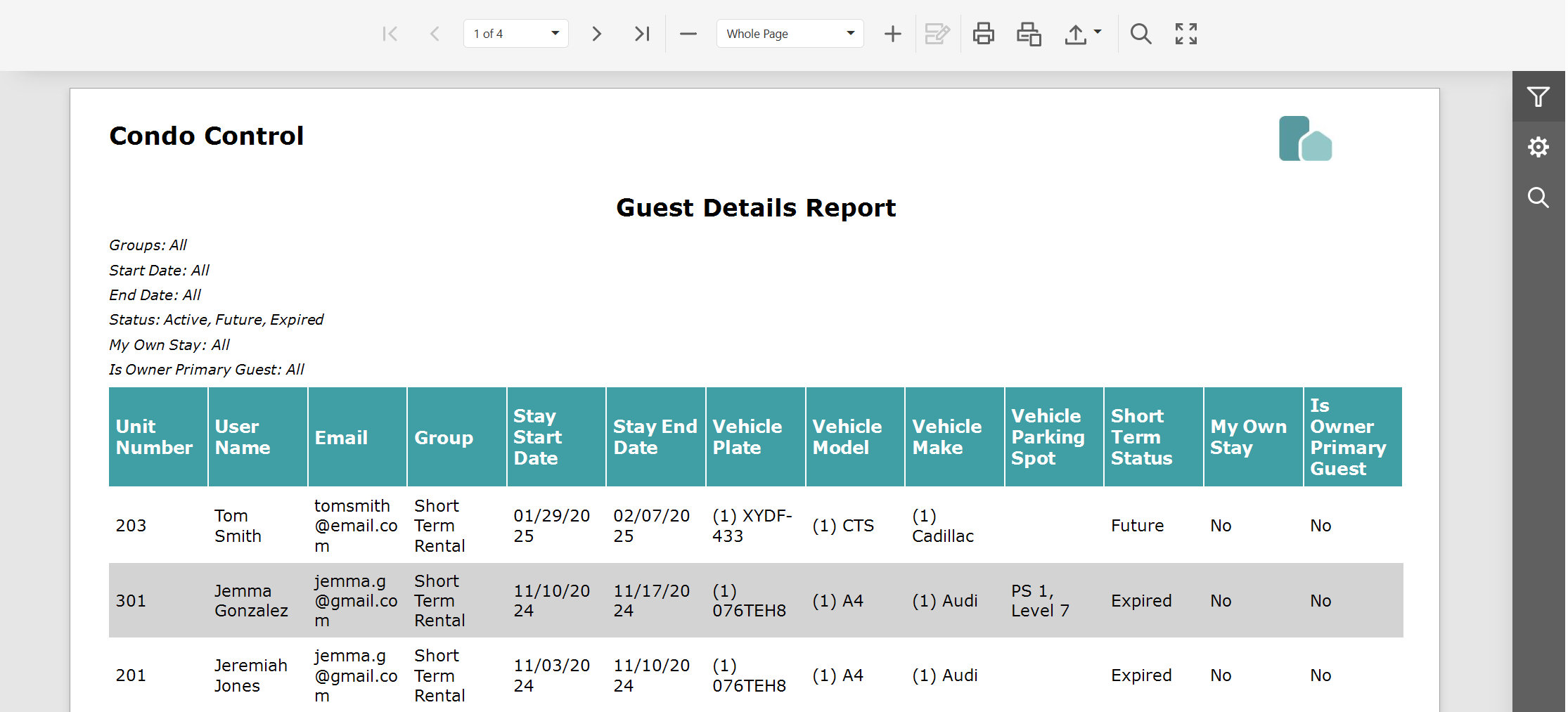Open the toolbar search icon
Screen dimensions: 1568x712
click(1140, 34)
